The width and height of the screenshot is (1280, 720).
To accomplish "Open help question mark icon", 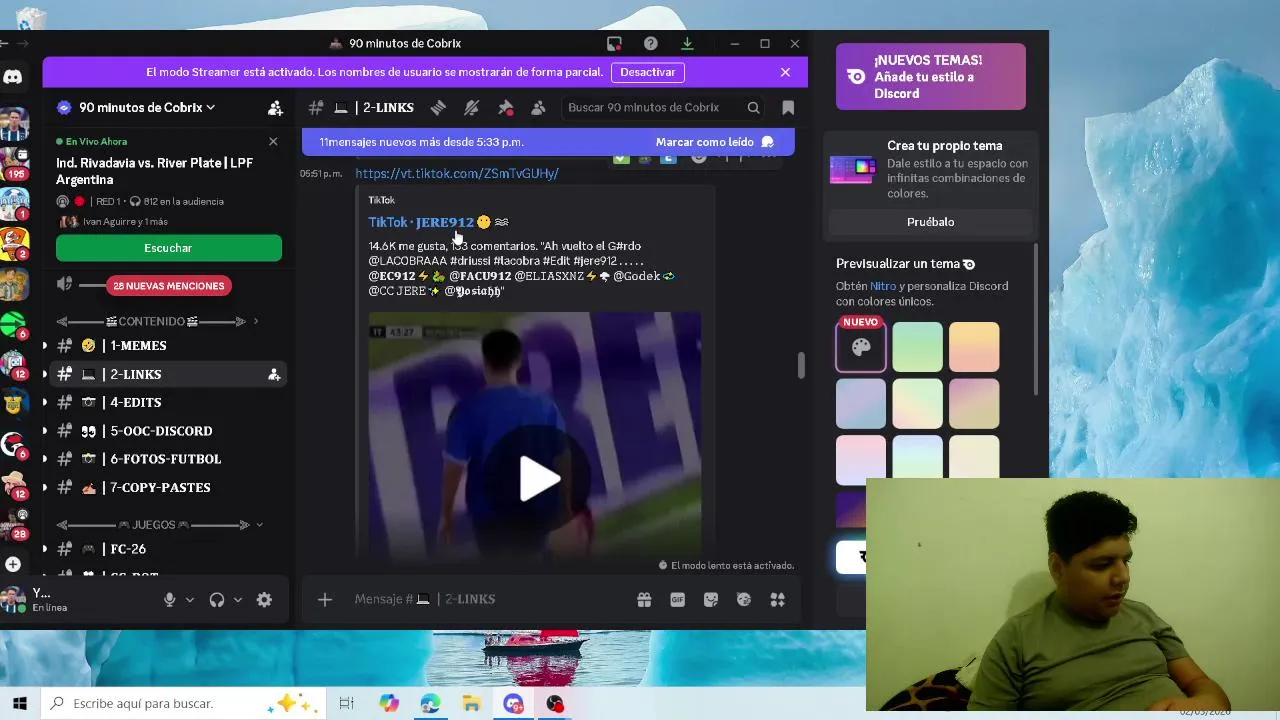I will click(651, 43).
